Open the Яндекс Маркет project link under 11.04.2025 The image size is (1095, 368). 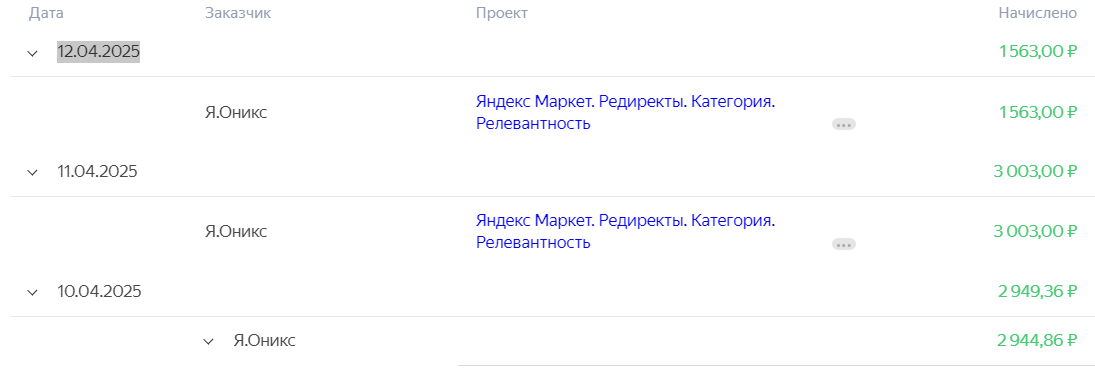tap(626, 232)
